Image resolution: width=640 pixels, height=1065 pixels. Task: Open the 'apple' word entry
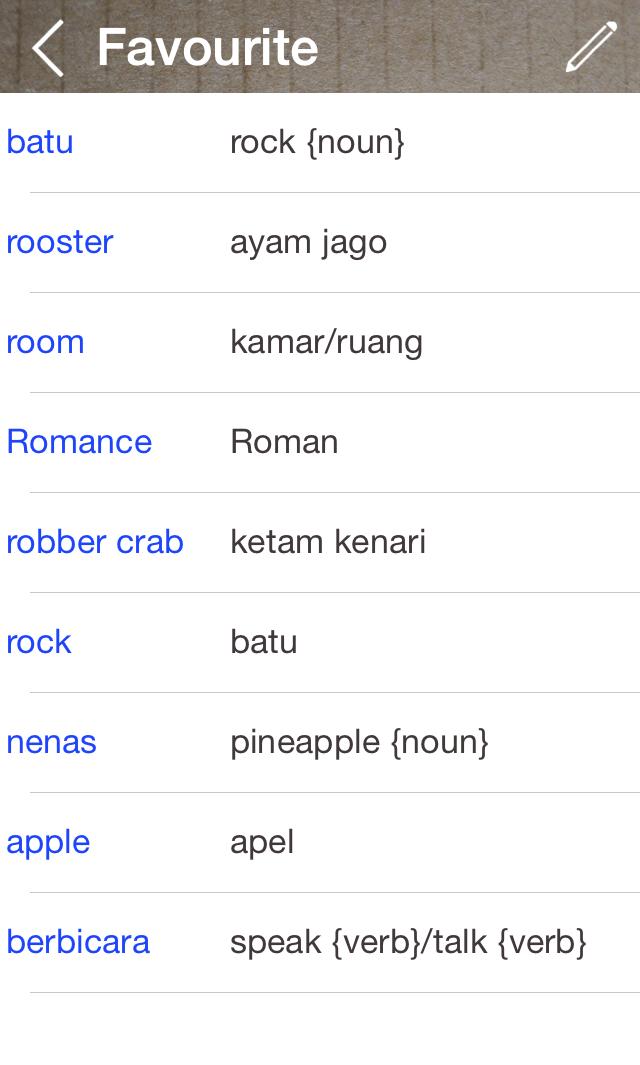48,842
